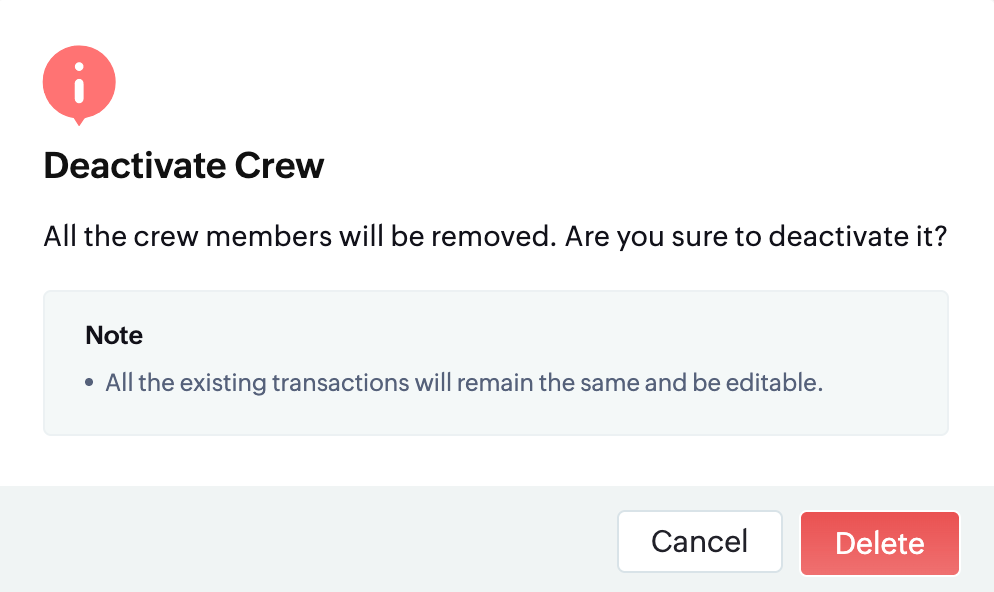Click the bold Note label
994x592 pixels.
(x=114, y=335)
